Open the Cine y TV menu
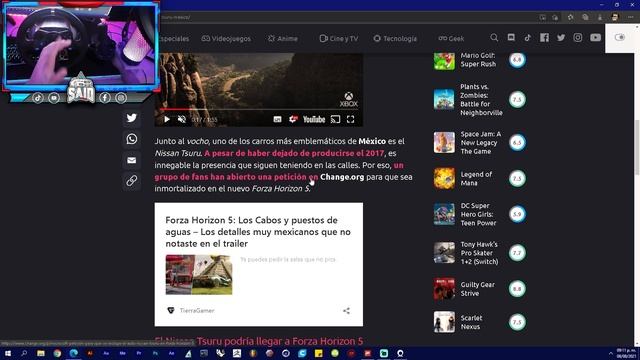The width and height of the screenshot is (640, 360). click(x=338, y=38)
